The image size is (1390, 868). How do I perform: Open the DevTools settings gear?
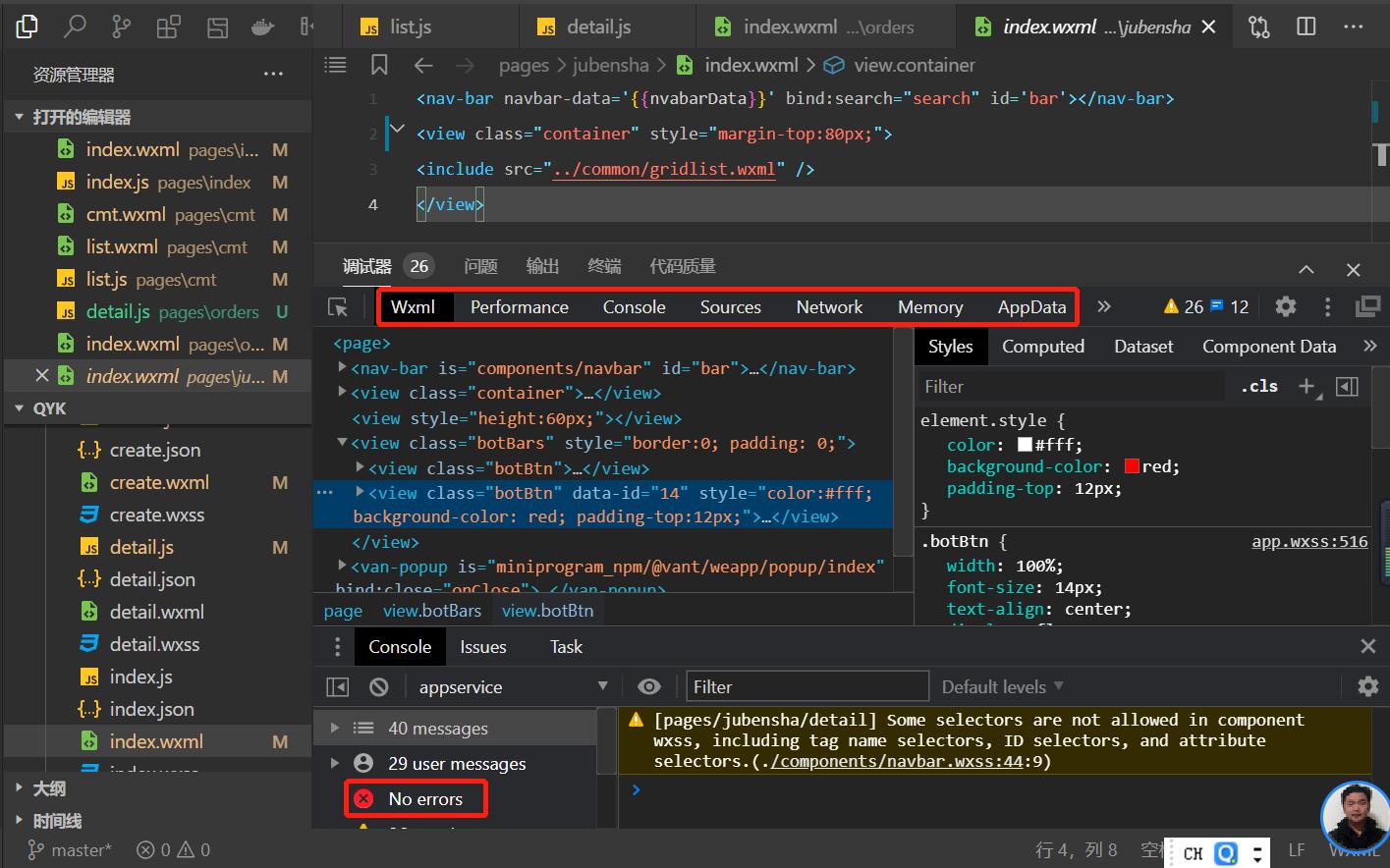1285,307
